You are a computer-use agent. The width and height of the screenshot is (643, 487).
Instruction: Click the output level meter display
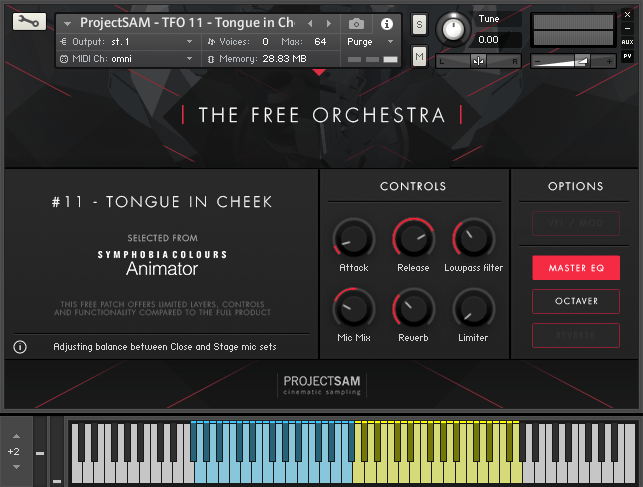[573, 30]
